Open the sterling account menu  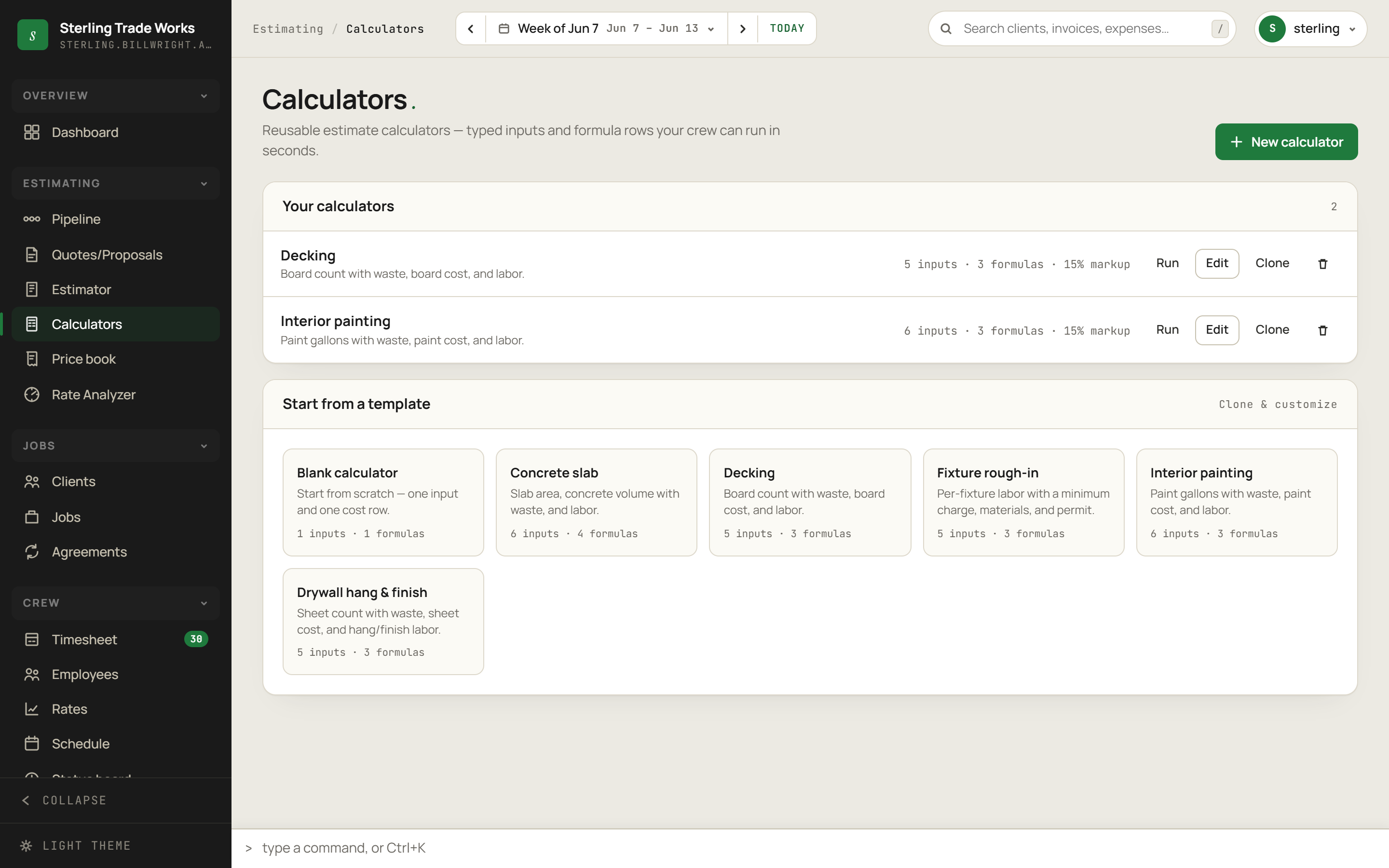pyautogui.click(x=1310, y=29)
